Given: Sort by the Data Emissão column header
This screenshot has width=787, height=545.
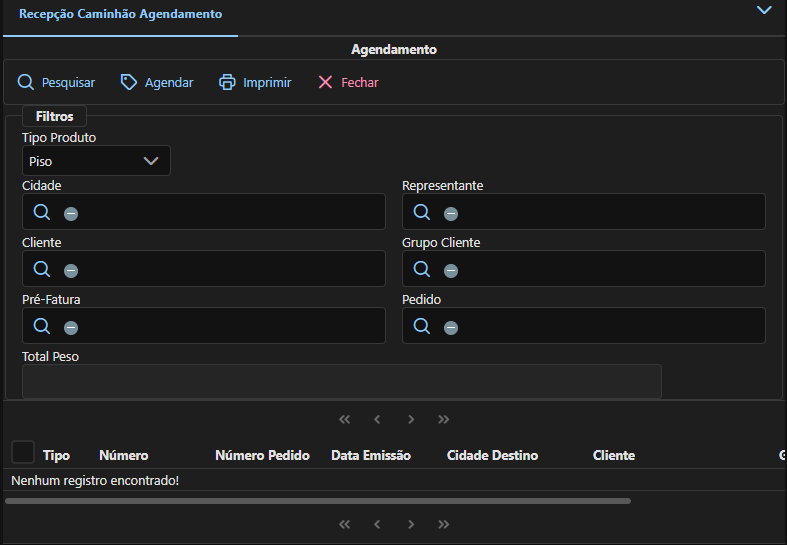Looking at the screenshot, I should point(371,455).
